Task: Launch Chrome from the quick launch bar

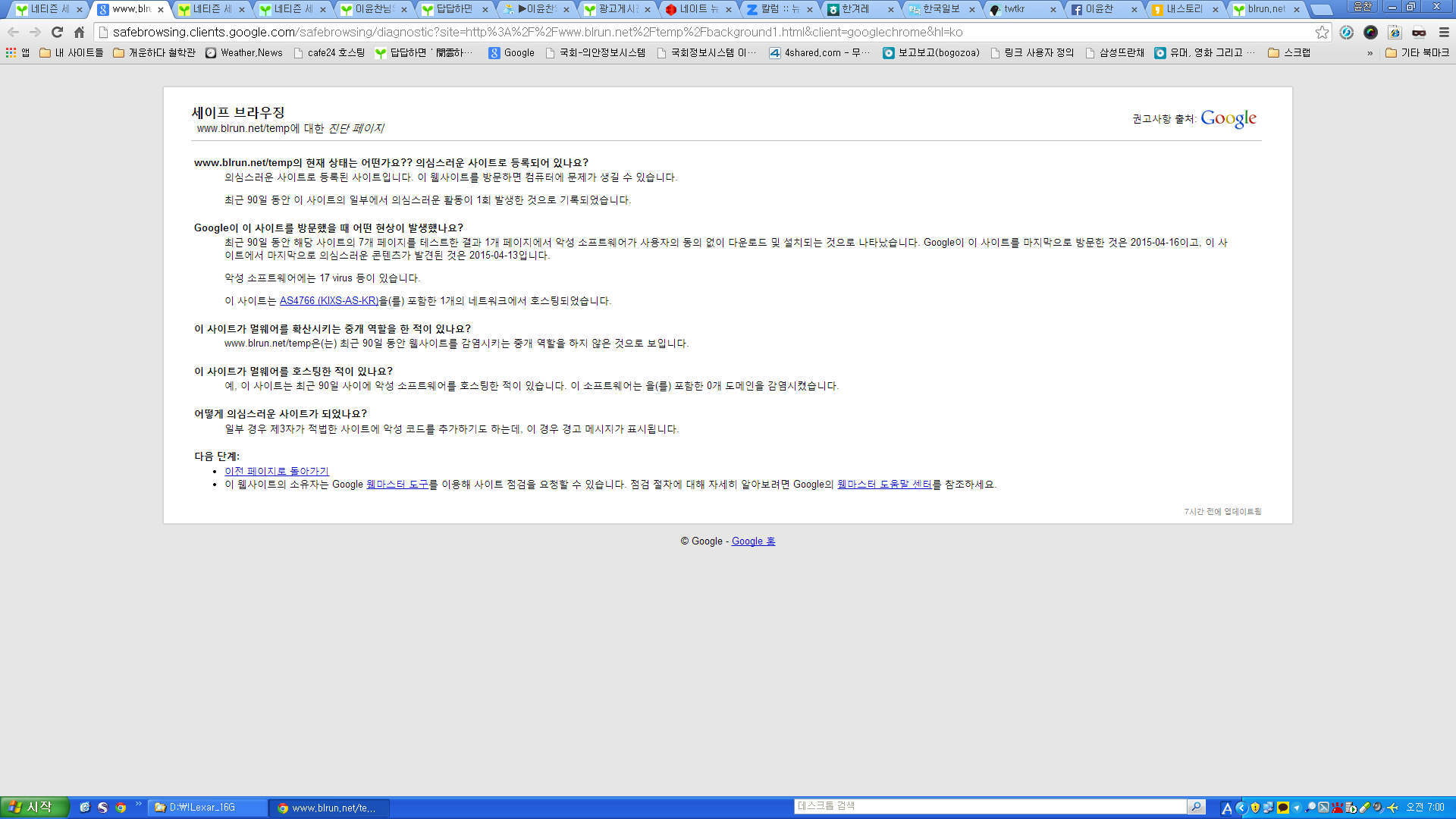Action: click(121, 808)
